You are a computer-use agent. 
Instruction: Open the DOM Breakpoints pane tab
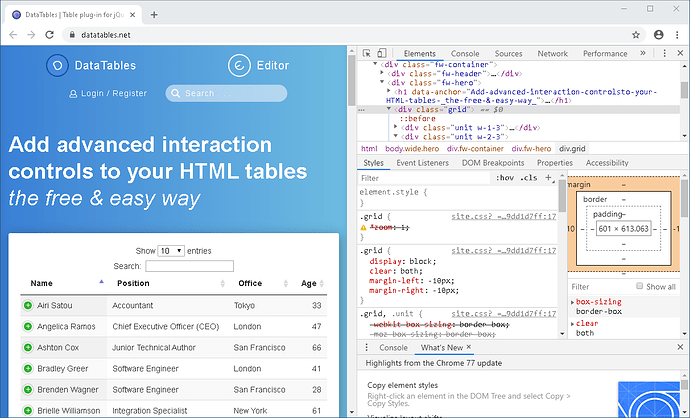(x=493, y=163)
